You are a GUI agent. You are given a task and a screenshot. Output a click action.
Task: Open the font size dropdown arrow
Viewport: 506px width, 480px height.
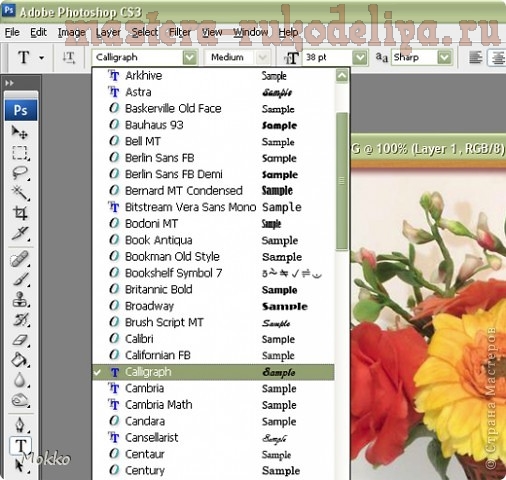point(360,57)
